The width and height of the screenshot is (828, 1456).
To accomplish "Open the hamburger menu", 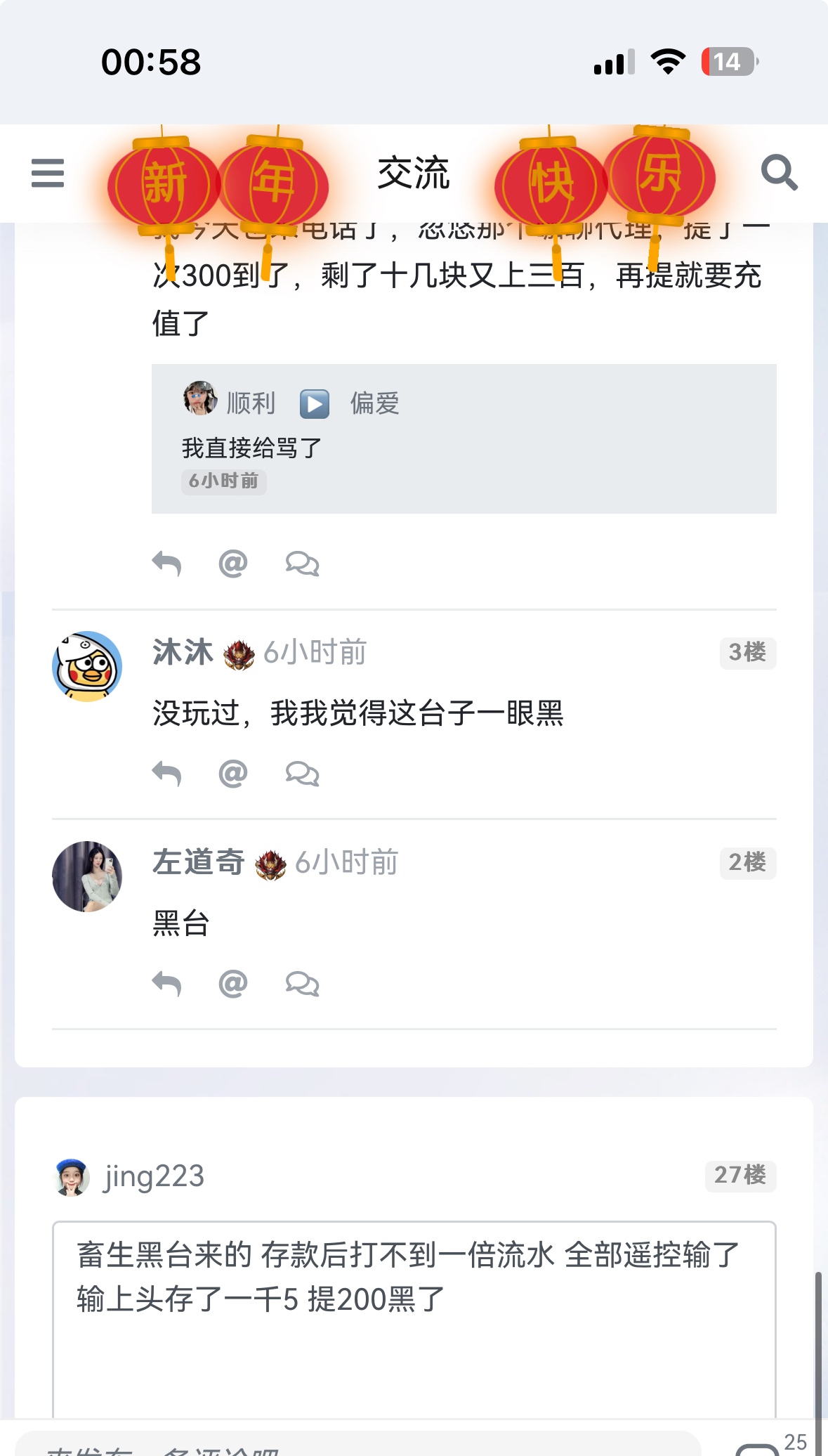I will (48, 173).
